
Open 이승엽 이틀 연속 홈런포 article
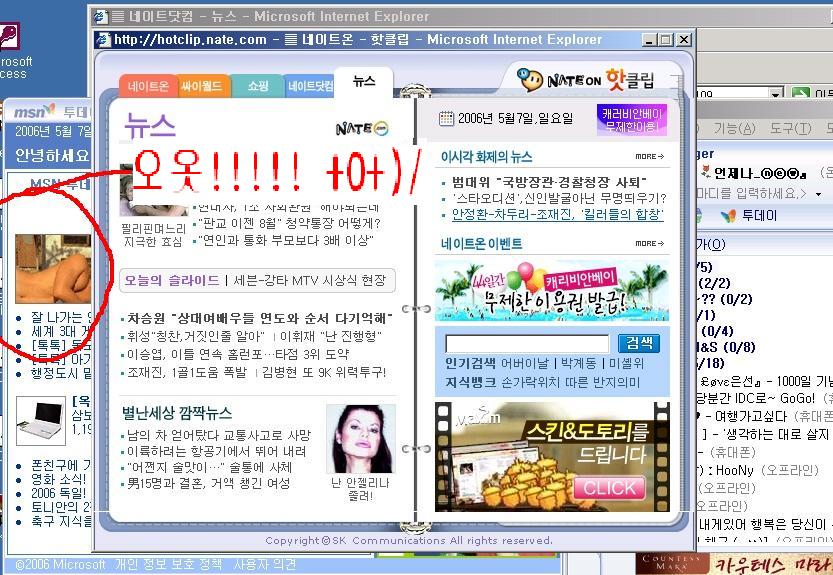(x=238, y=354)
